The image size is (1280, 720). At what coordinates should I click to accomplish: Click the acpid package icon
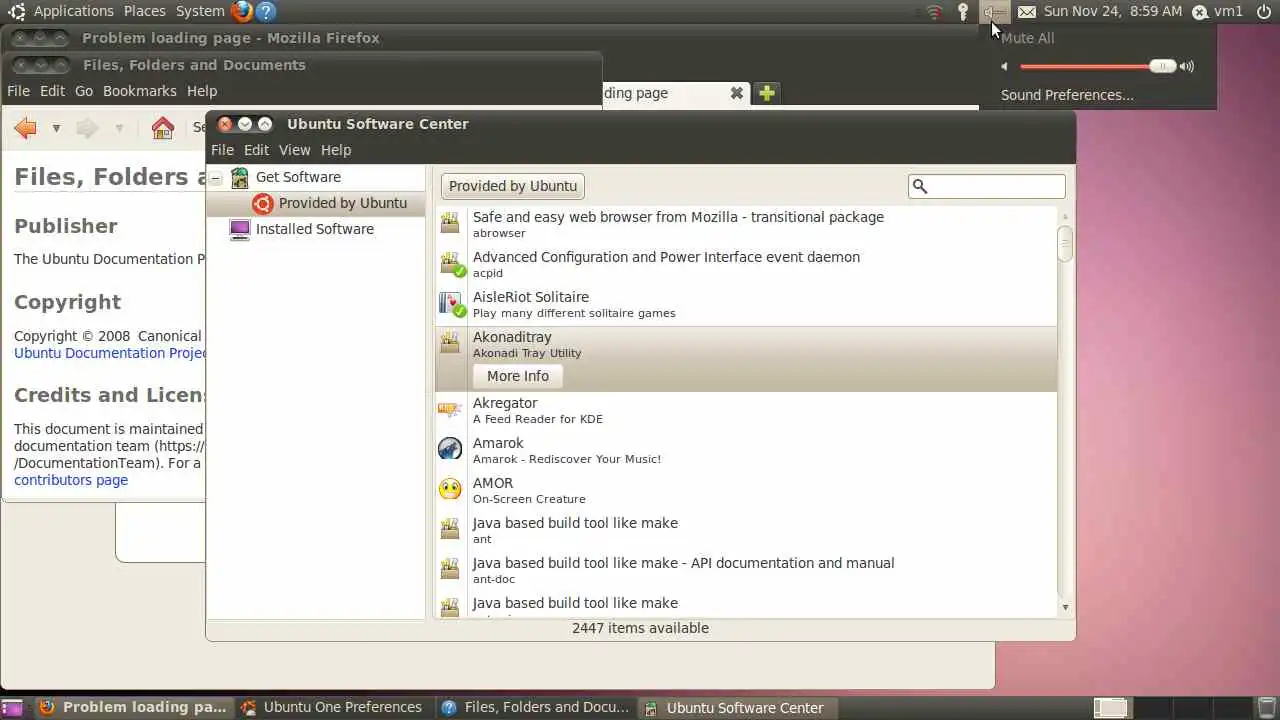tap(452, 263)
